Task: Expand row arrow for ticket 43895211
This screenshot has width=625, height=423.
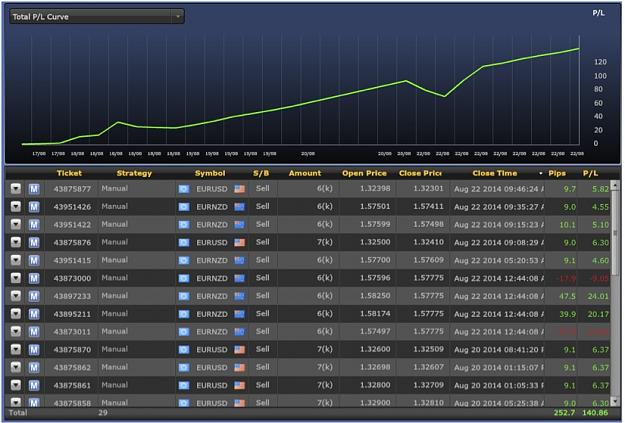Action: [x=16, y=314]
